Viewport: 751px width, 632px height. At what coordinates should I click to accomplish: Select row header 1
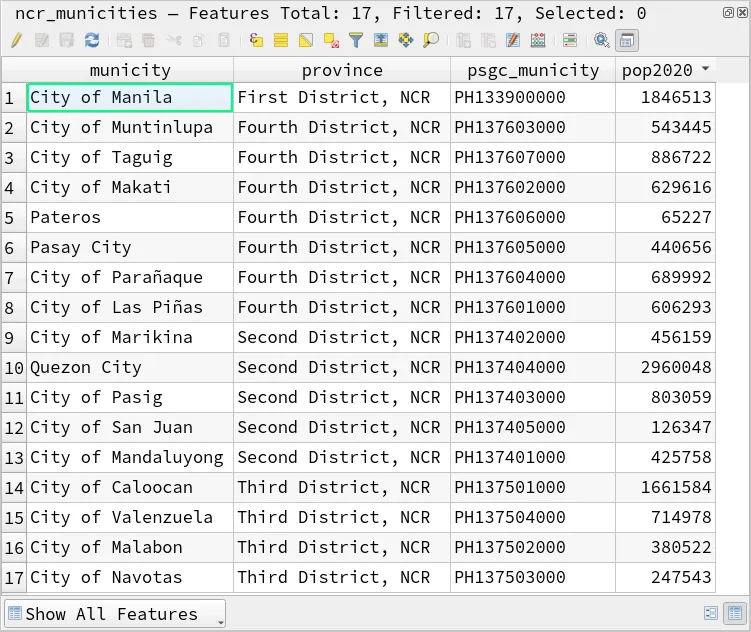14,98
